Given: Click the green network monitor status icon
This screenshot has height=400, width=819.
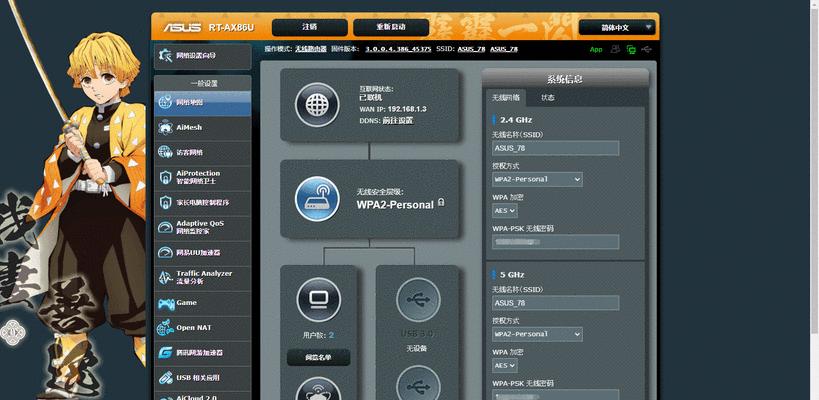Looking at the screenshot, I should tap(631, 50).
